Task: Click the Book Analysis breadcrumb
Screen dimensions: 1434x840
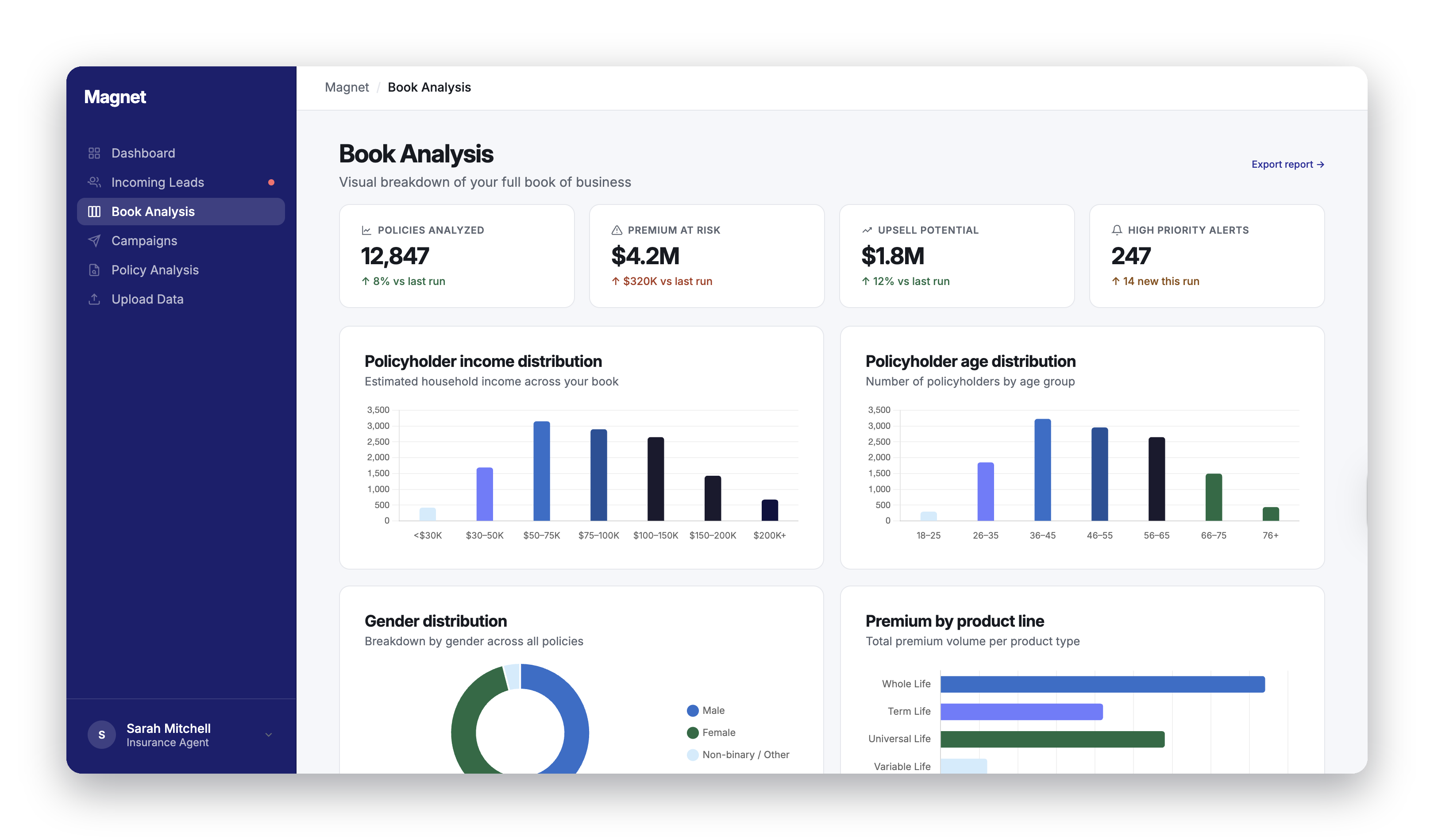Action: point(430,87)
